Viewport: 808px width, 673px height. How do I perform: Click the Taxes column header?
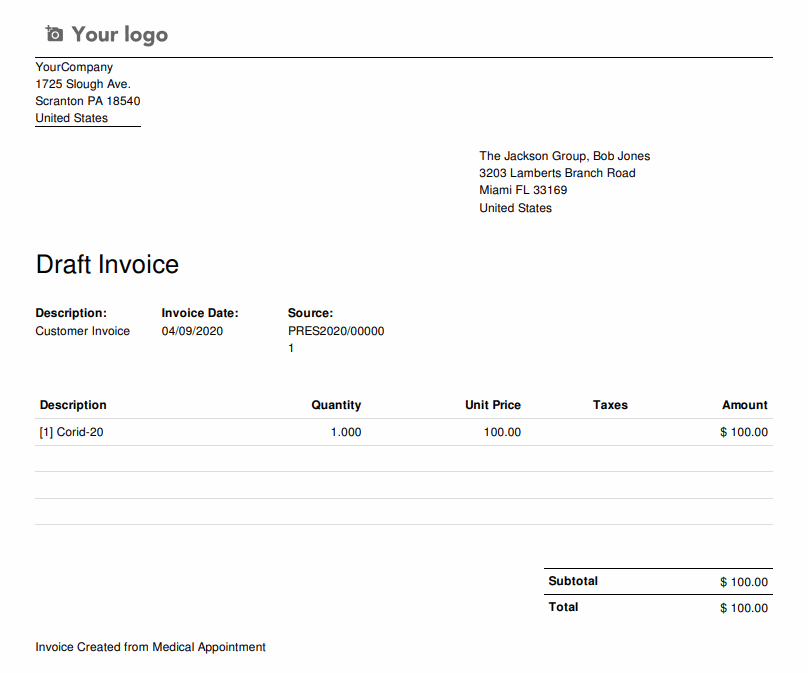[x=610, y=405]
